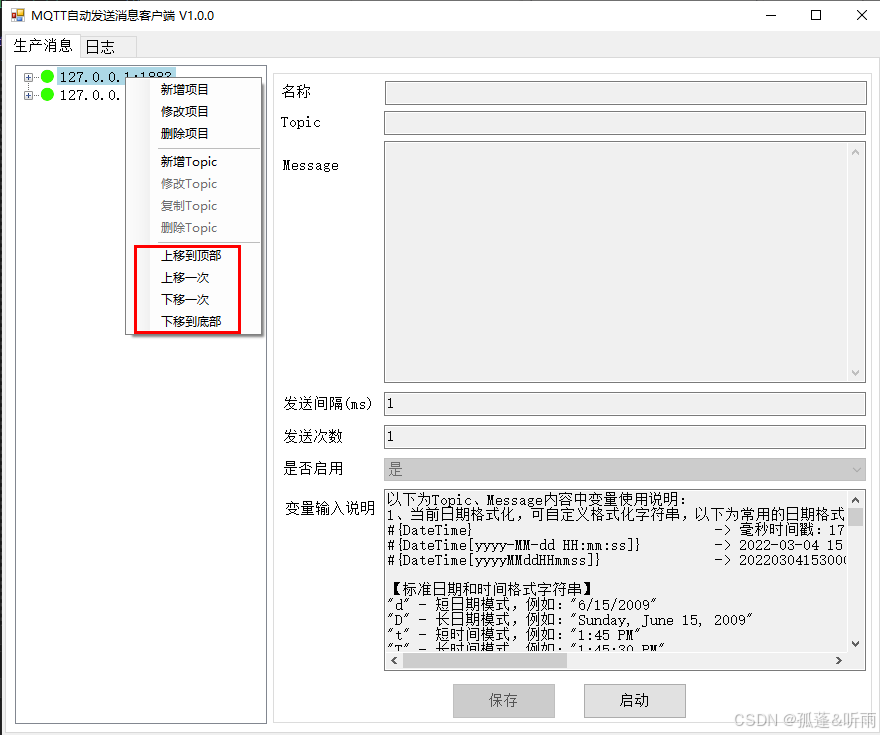Screen dimensions: 880x735
Task: Click the 发送间隔(ms) input field
Action: coord(625,404)
